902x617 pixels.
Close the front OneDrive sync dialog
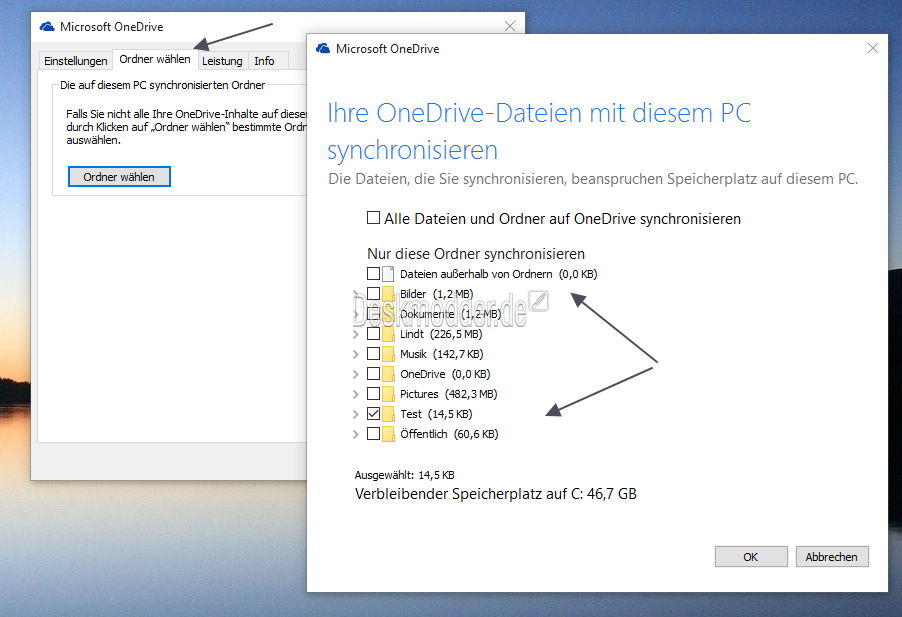pyautogui.click(x=873, y=48)
